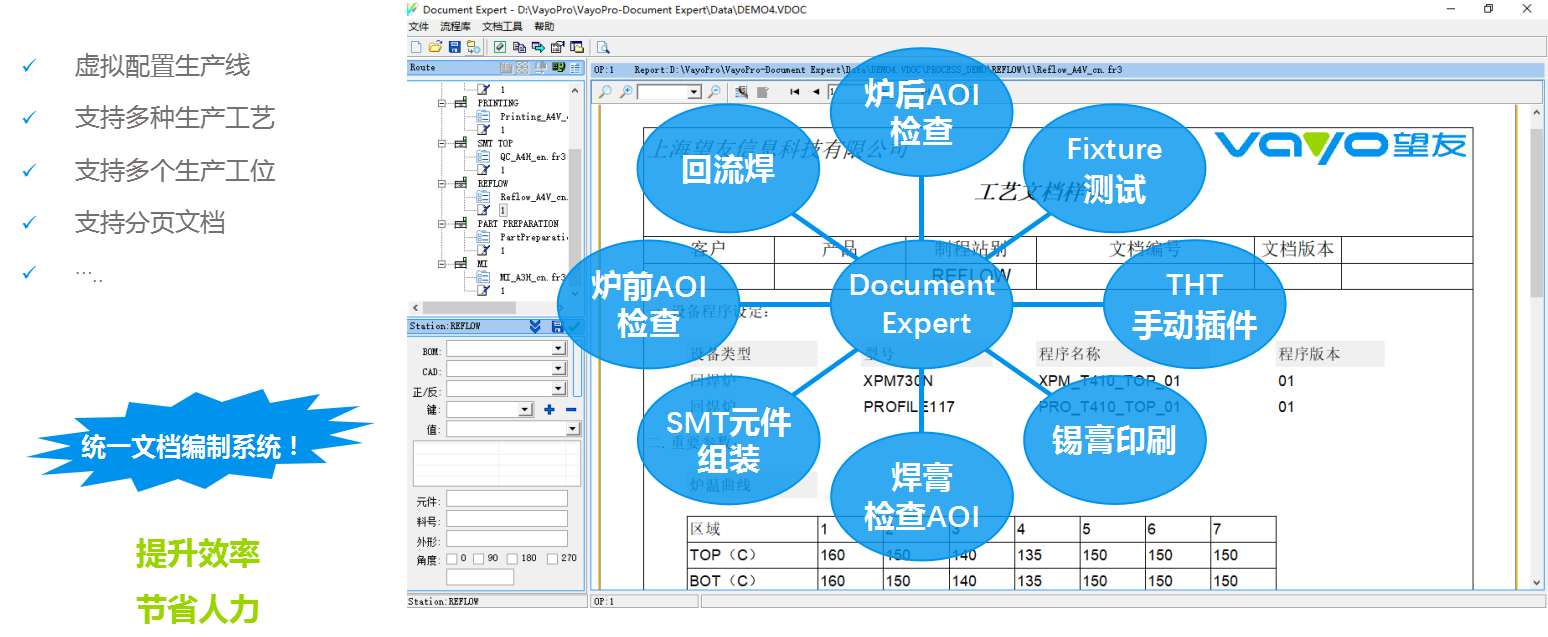Click the save icon in the Station header

557,326
